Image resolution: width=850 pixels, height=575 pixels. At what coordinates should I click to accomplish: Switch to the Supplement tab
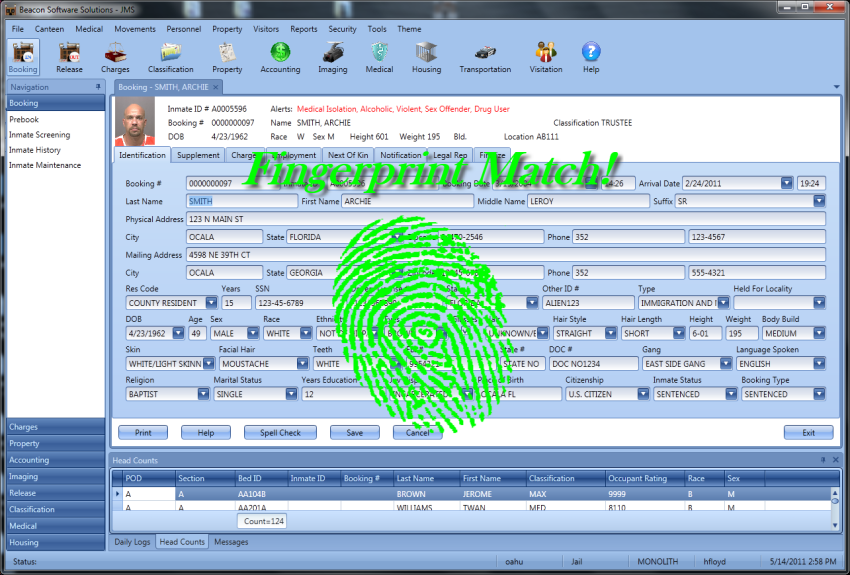198,156
